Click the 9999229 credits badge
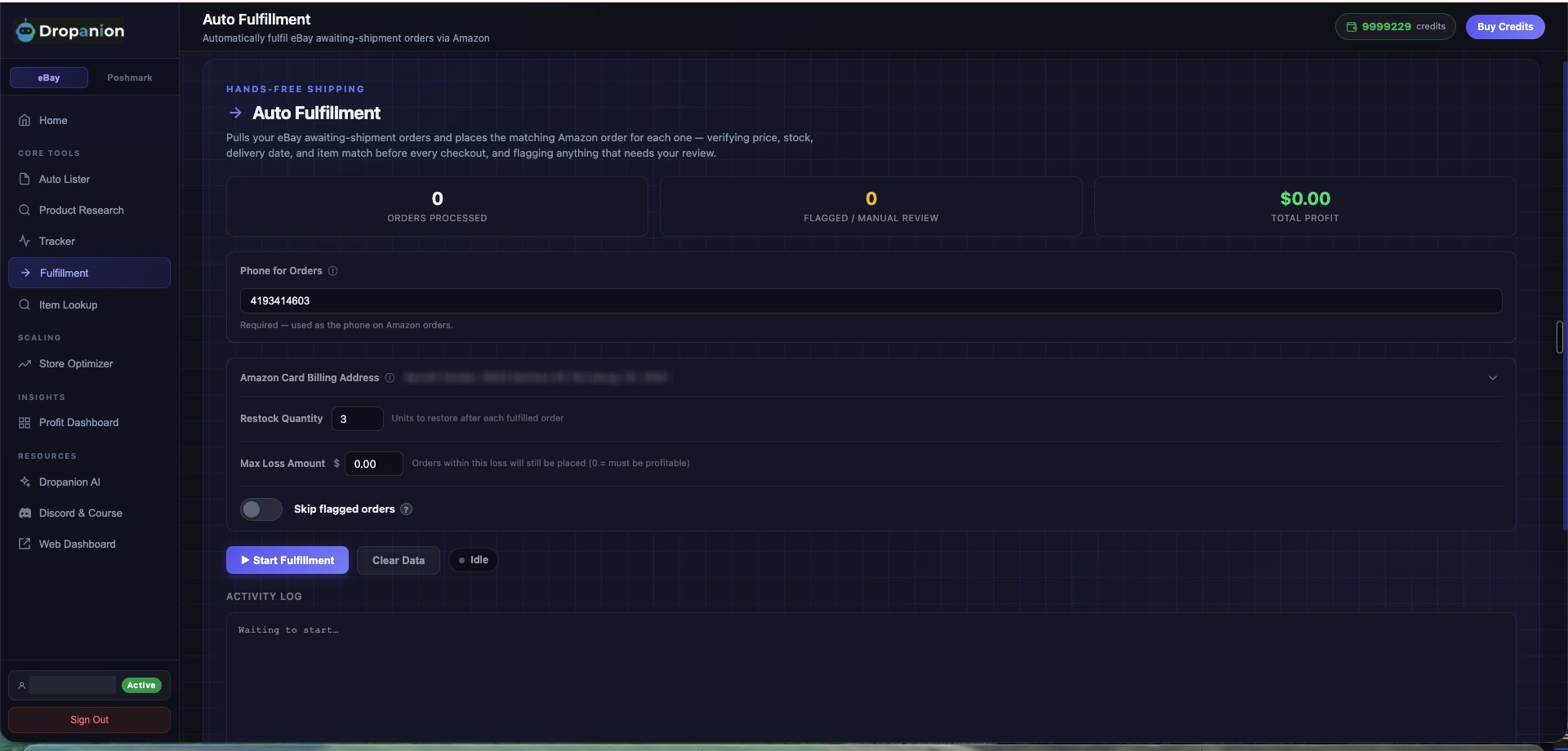 pyautogui.click(x=1396, y=27)
